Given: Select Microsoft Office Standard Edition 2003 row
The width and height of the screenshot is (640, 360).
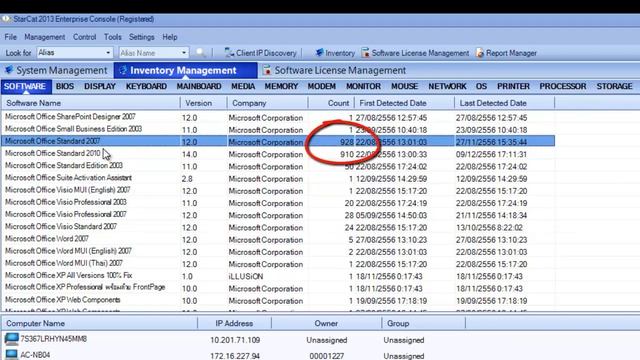Looking at the screenshot, I should (x=278, y=166).
